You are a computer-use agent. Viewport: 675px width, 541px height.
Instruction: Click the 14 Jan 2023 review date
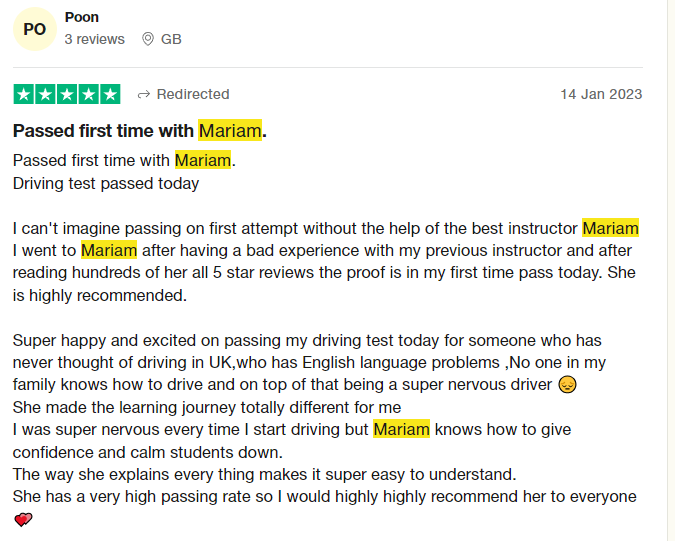pyautogui.click(x=601, y=94)
